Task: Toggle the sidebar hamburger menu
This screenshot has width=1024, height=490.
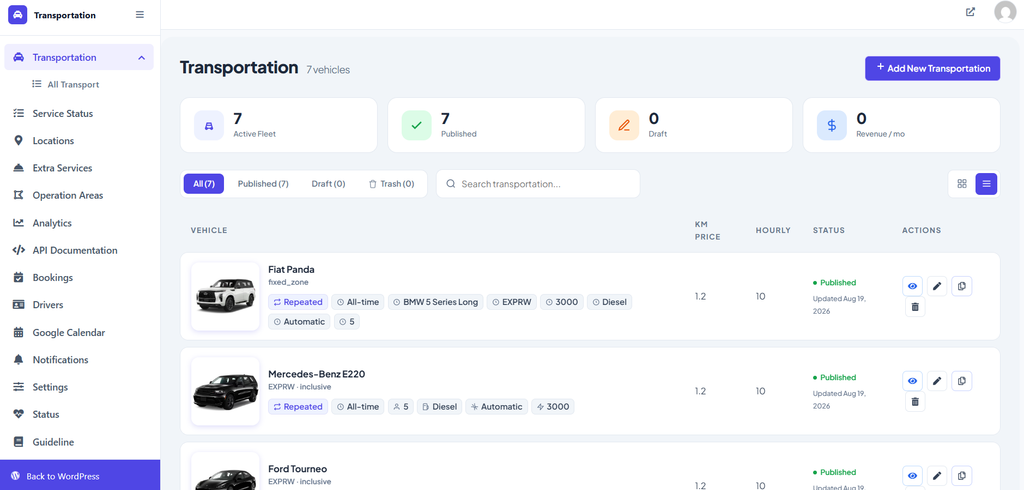Action: (140, 14)
